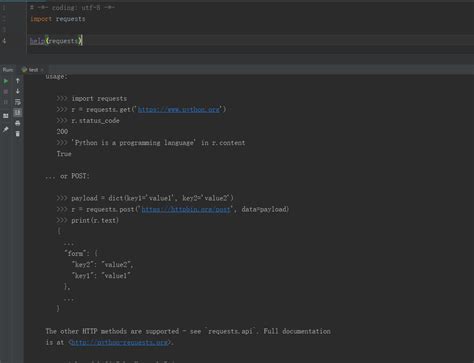Jump up the stack trace with up arrow
Viewport: 474px width, 363px height.
click(18, 81)
